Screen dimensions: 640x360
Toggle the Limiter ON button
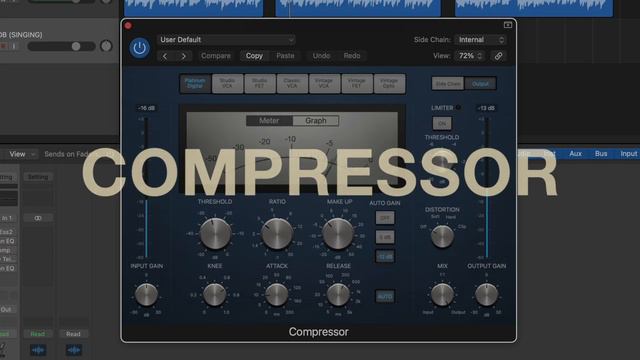pyautogui.click(x=442, y=123)
